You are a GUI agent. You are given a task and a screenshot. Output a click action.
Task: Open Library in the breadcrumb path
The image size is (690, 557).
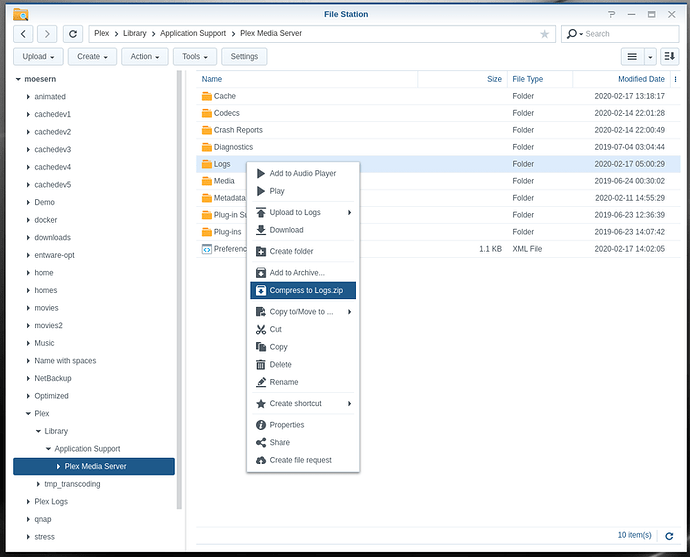(x=134, y=33)
